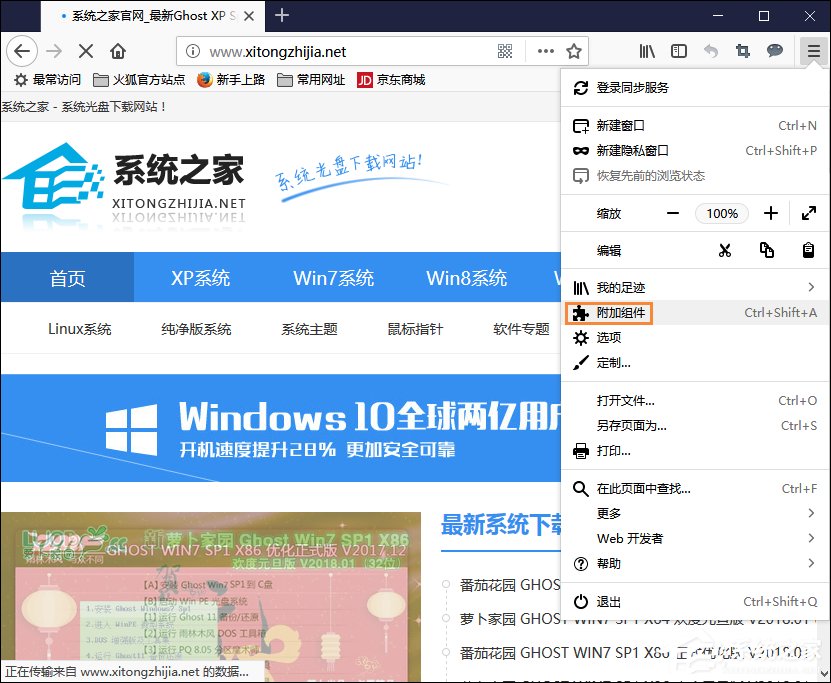Toggle the bookmark star in the address bar
Image resolution: width=831 pixels, height=683 pixels.
[572, 50]
